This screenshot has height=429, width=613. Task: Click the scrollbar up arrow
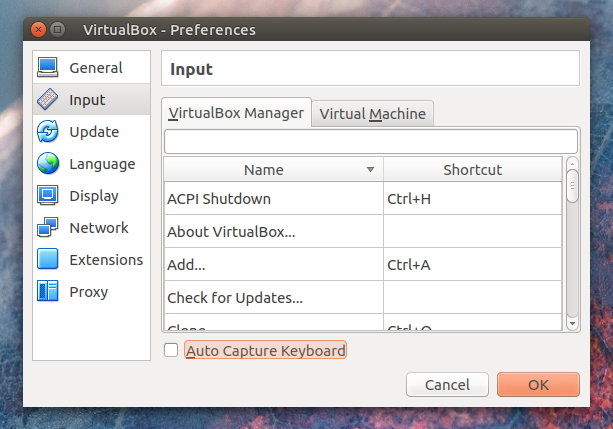click(x=572, y=163)
